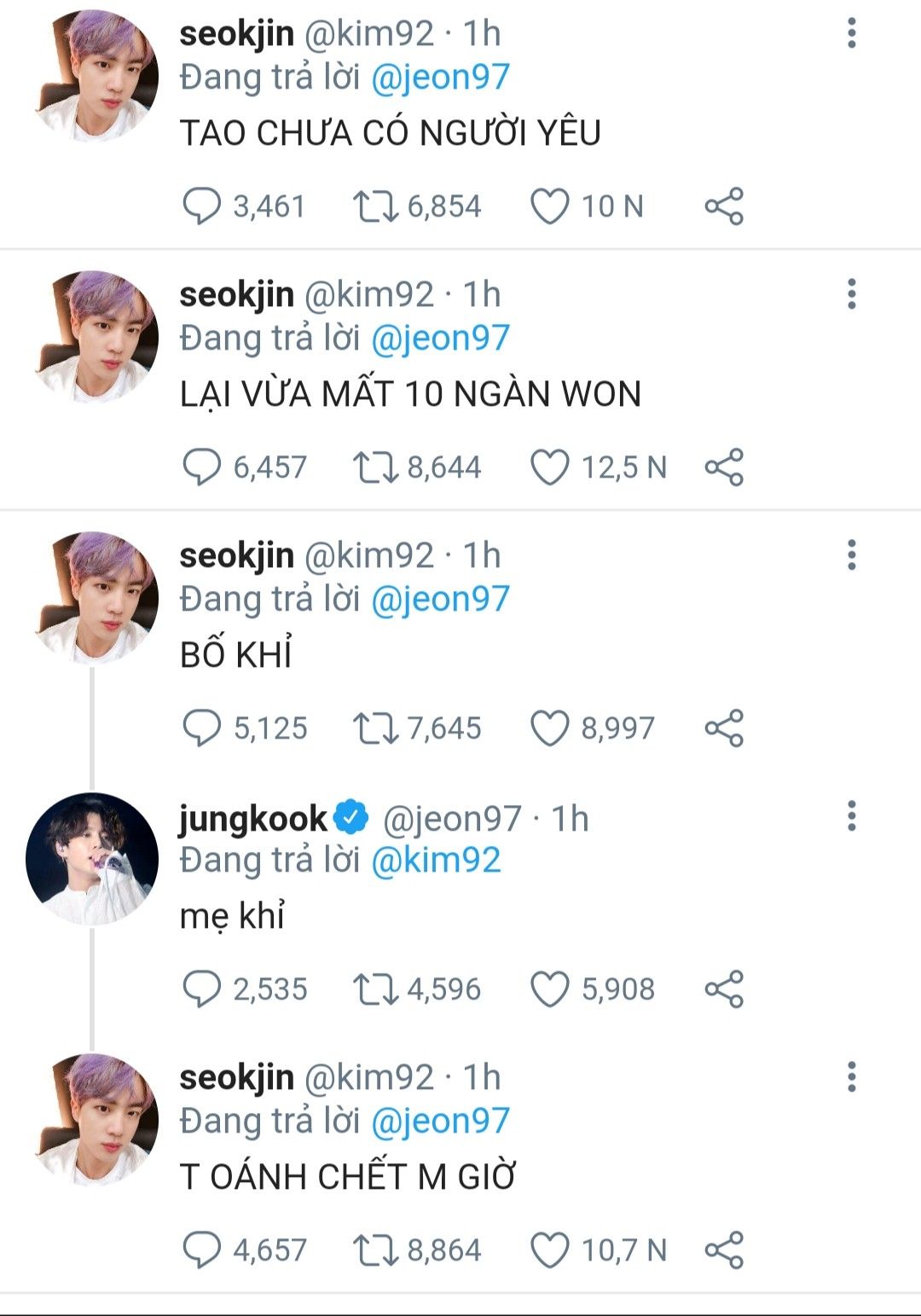
Task: Share the tweet with 10,7 N likes
Action: click(724, 1250)
